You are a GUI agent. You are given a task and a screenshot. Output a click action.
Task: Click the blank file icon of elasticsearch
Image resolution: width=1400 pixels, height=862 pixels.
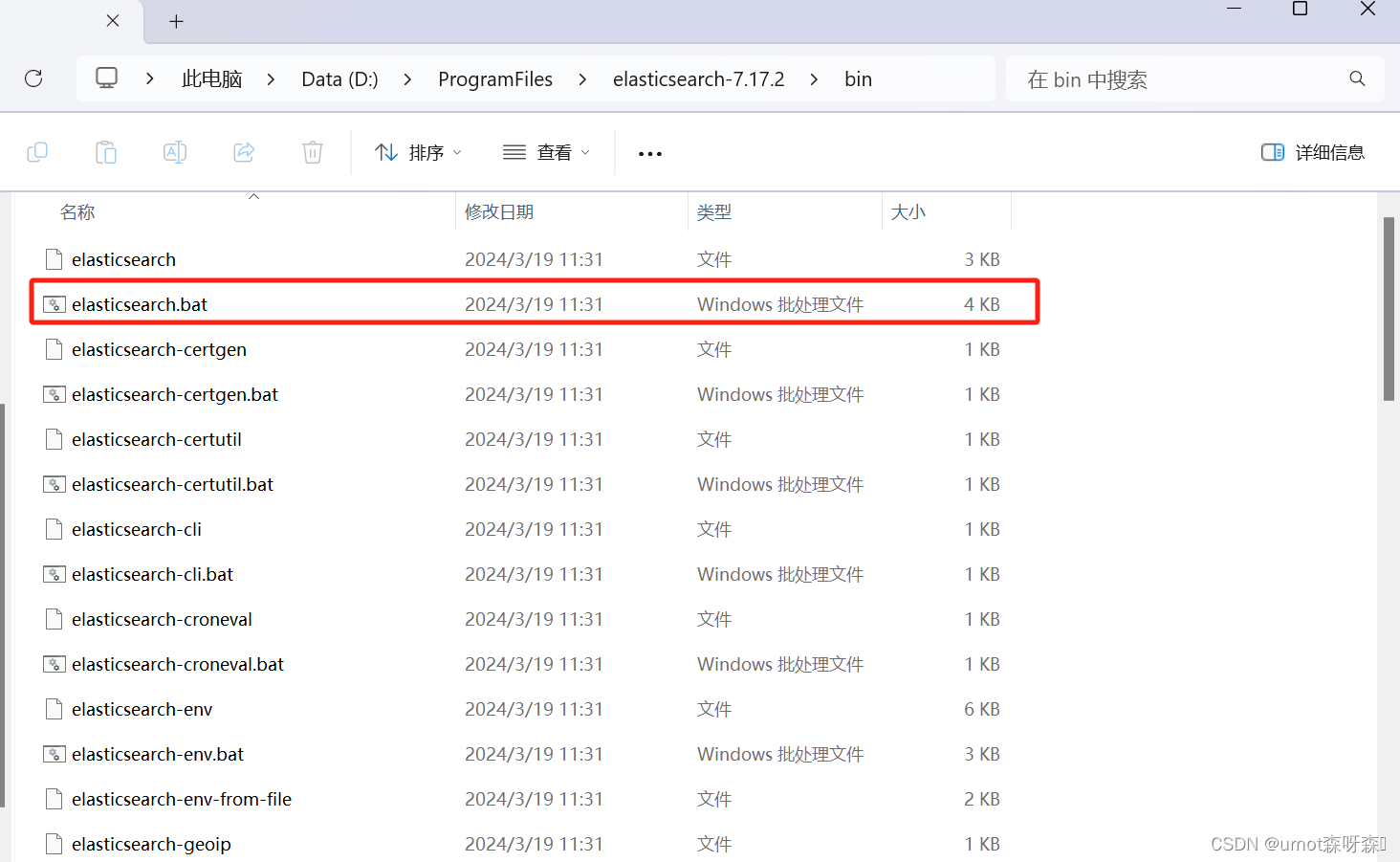coord(55,259)
